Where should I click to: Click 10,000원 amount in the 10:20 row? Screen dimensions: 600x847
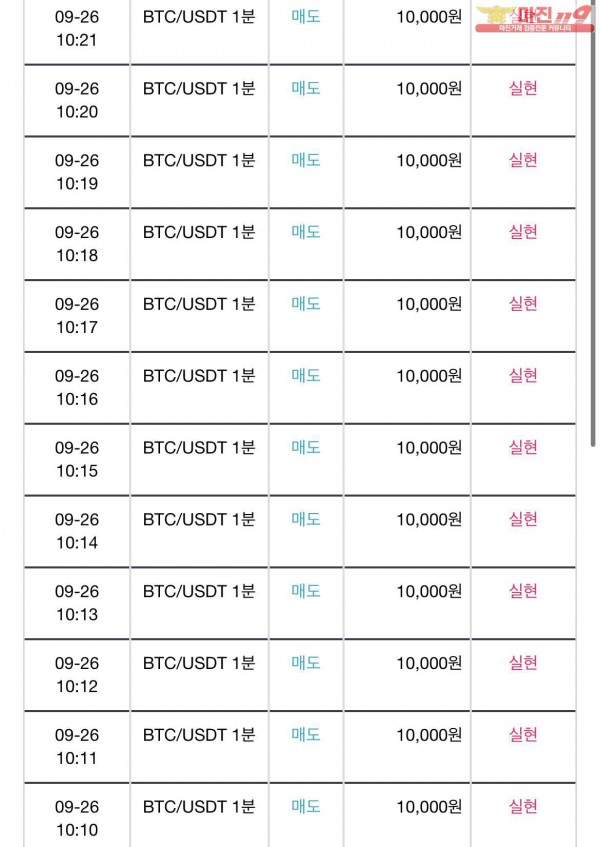click(429, 89)
